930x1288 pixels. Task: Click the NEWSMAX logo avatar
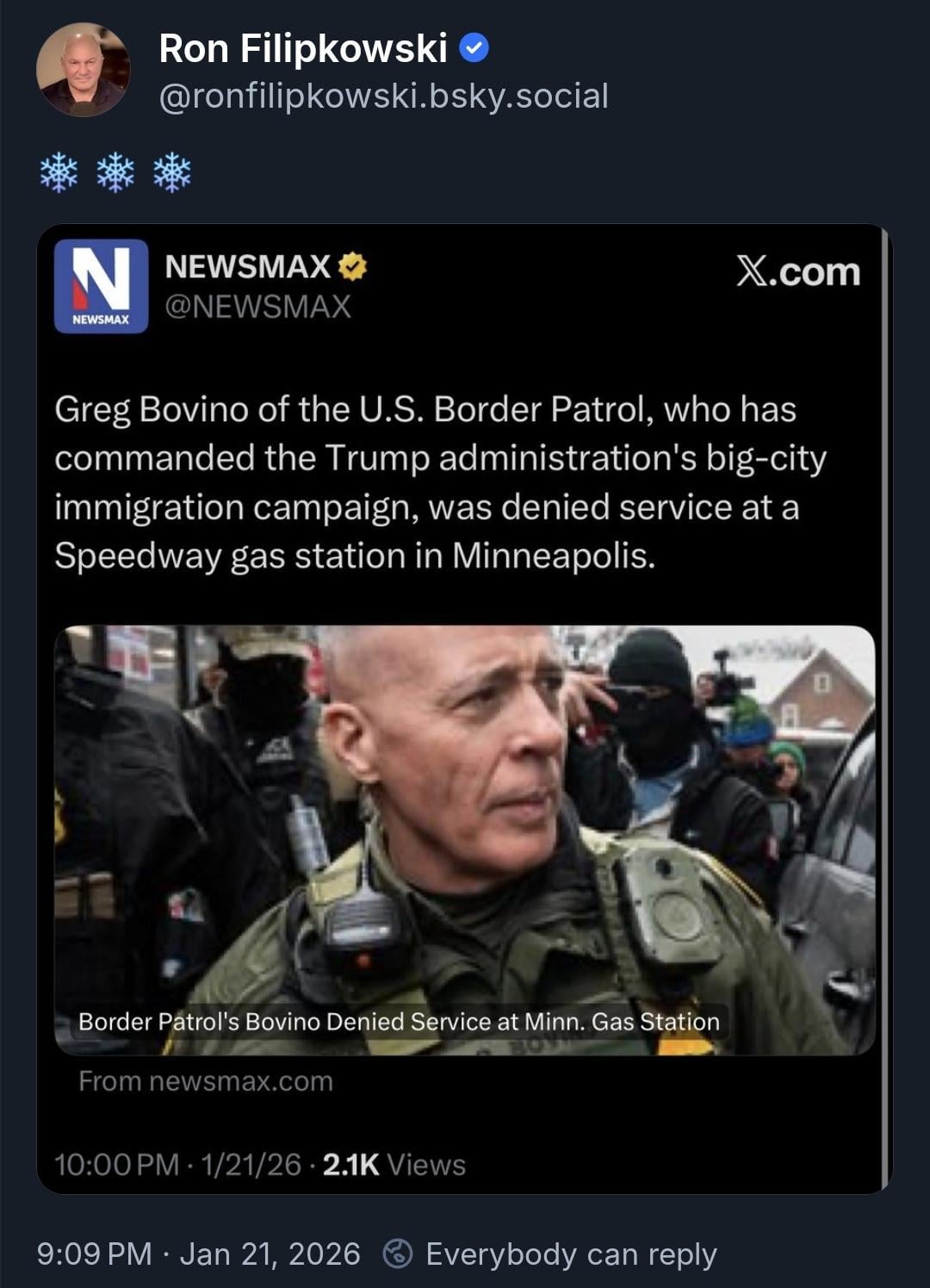tap(101, 286)
